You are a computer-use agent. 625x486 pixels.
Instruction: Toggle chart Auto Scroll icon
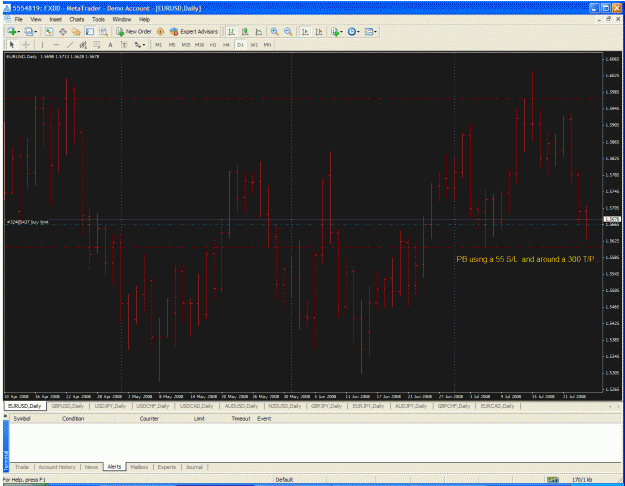pyautogui.click(x=305, y=31)
